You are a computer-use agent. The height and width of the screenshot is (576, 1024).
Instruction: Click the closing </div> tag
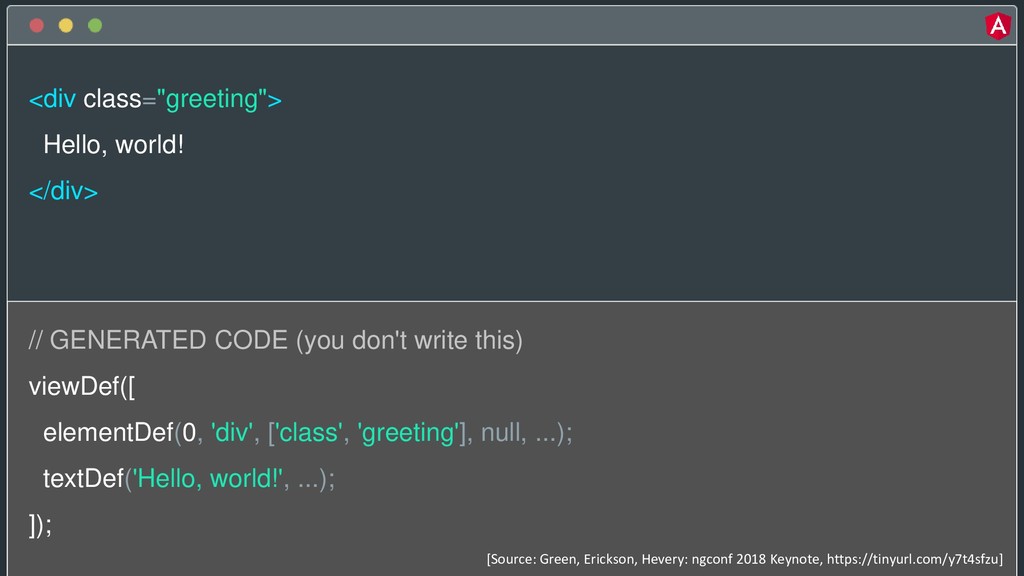click(x=63, y=191)
